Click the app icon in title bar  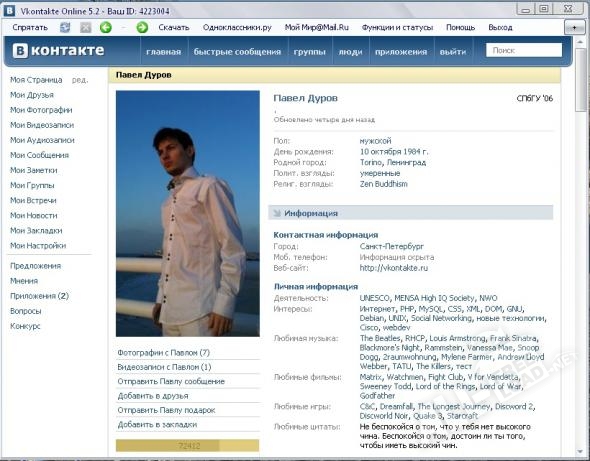(9, 11)
